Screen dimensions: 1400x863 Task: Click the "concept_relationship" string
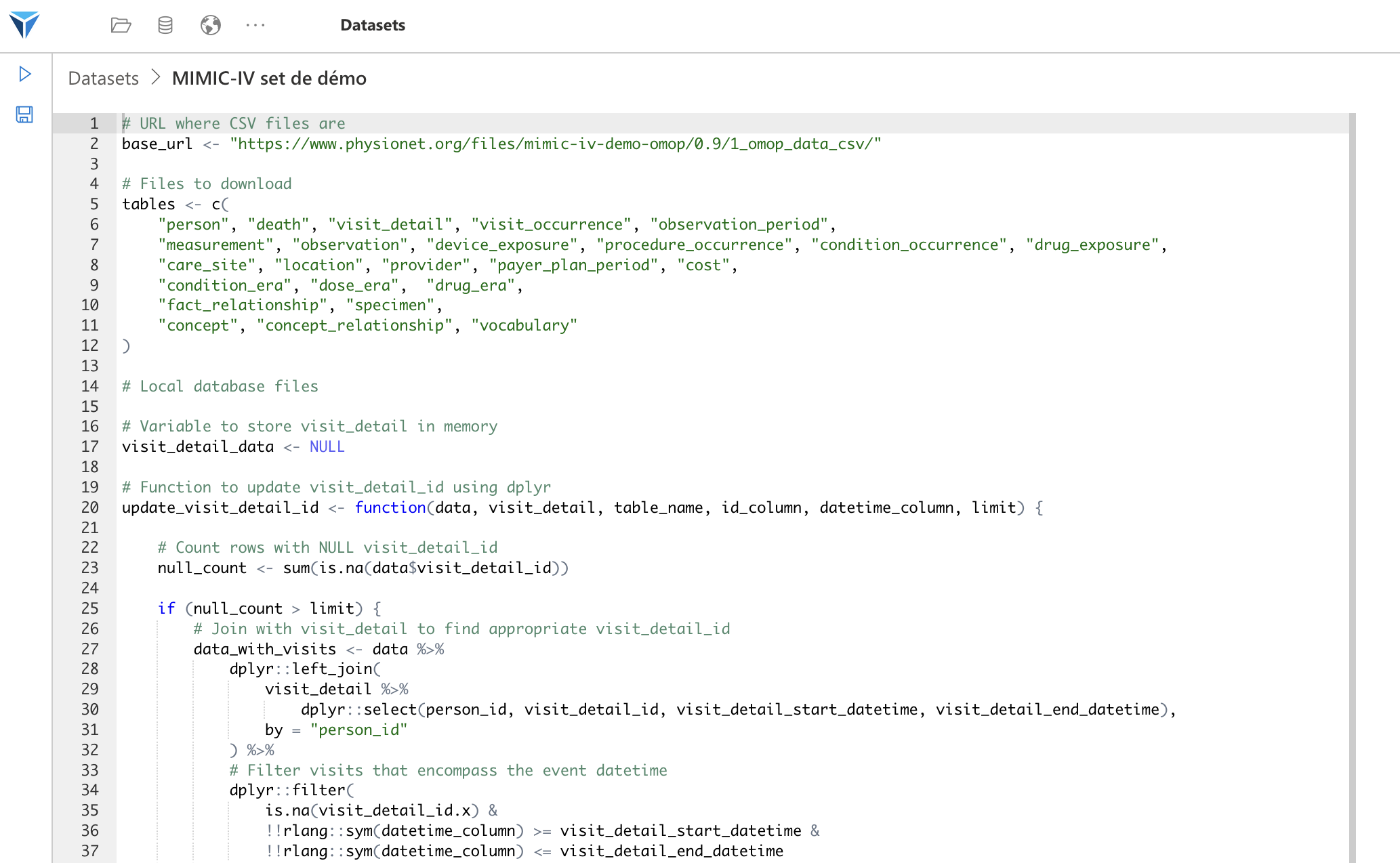(354, 325)
